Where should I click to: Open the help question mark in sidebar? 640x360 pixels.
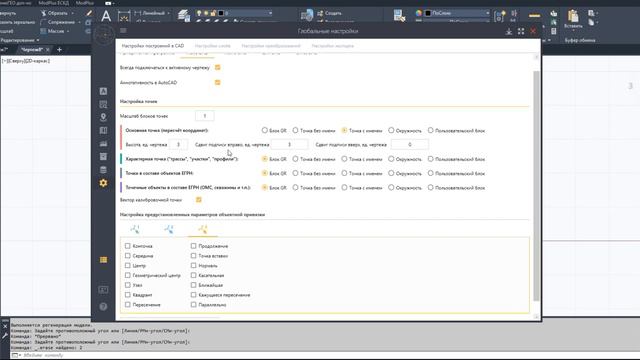[x=103, y=307]
